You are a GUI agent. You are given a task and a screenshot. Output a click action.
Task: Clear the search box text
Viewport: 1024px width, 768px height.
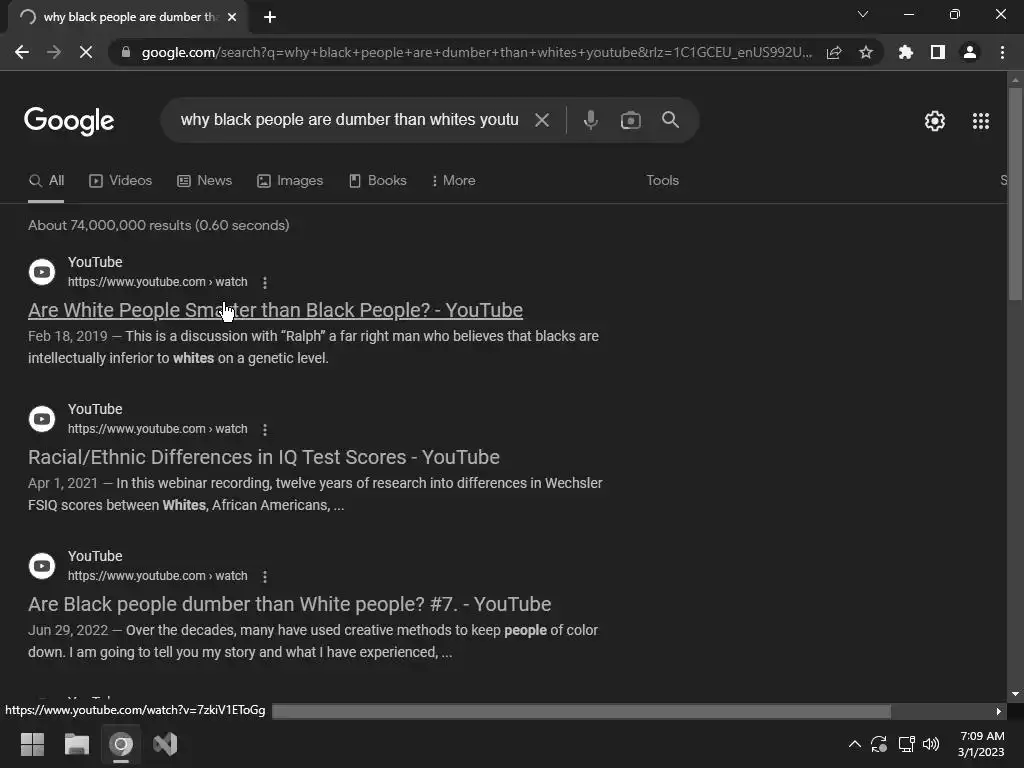pos(541,120)
